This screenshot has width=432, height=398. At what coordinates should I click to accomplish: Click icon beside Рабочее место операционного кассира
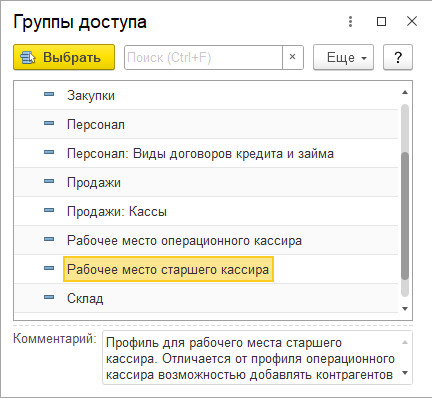(x=49, y=239)
